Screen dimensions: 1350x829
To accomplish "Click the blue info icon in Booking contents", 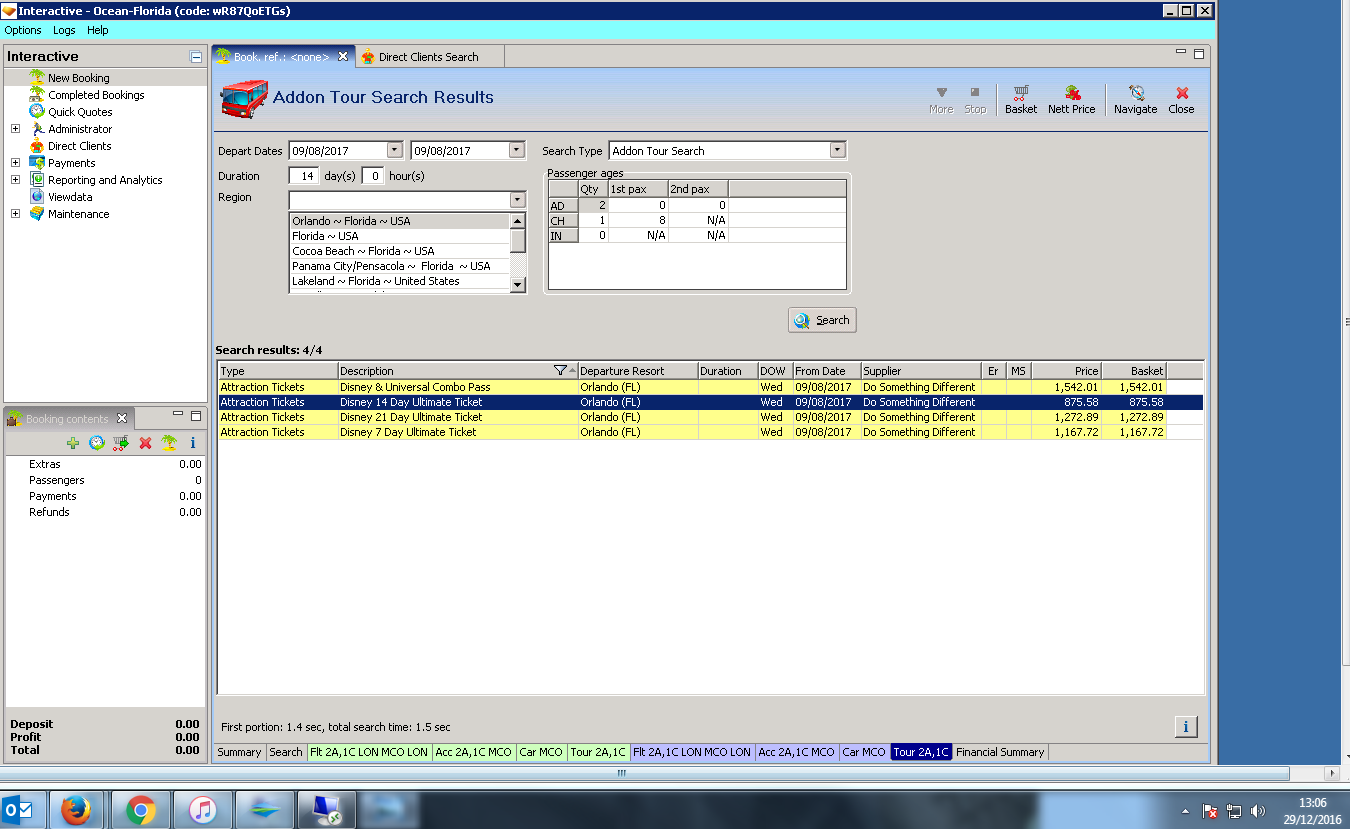I will click(193, 442).
